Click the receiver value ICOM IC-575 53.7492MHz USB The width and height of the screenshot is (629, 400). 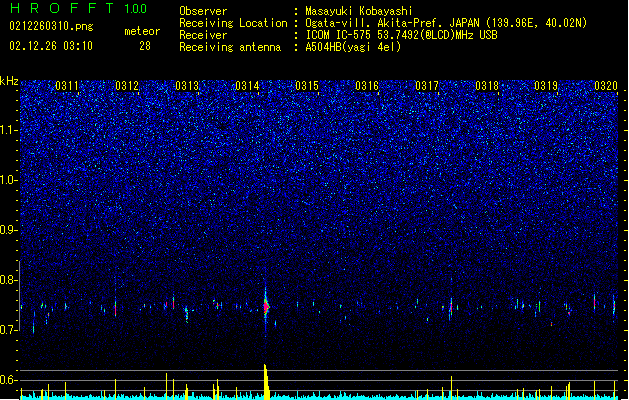401,35
